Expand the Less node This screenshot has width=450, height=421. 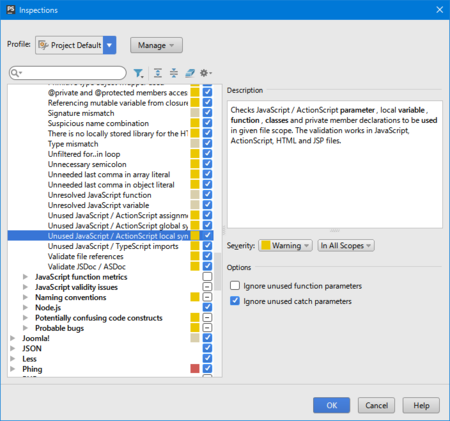[13, 359]
